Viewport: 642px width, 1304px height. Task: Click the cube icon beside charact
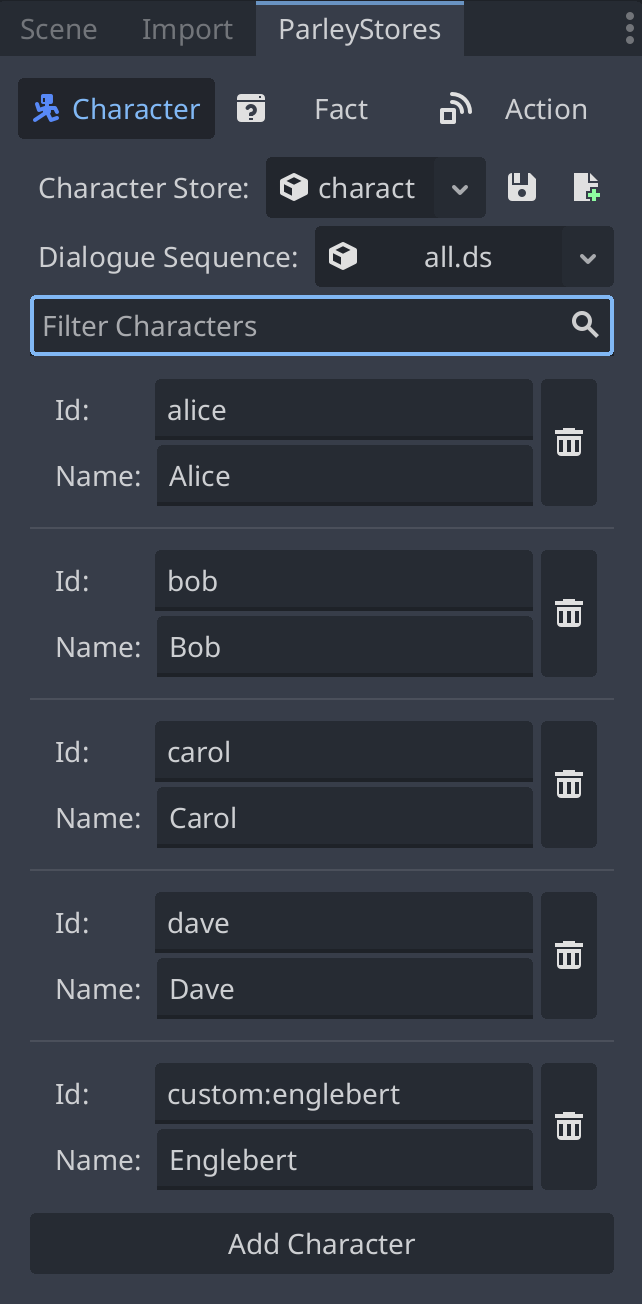295,187
